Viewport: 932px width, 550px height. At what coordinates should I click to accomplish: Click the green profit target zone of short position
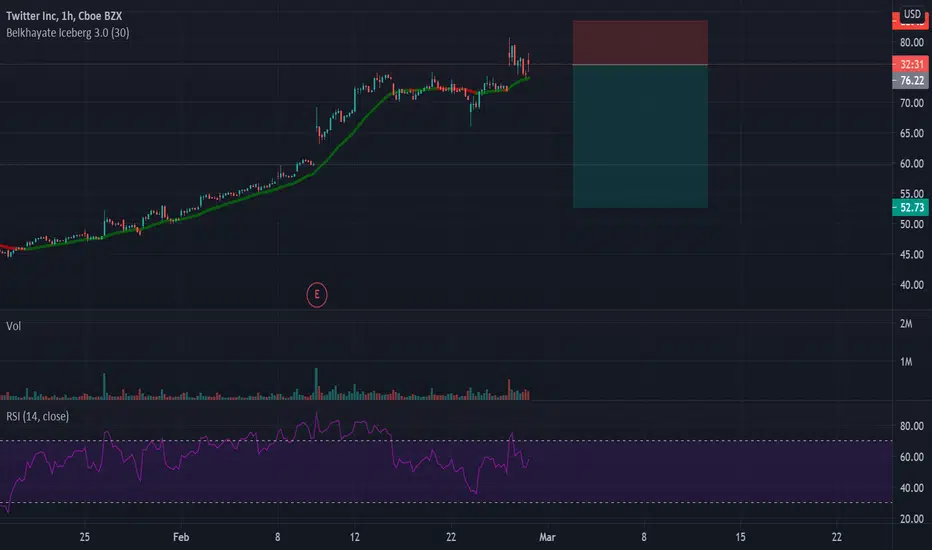(x=640, y=136)
